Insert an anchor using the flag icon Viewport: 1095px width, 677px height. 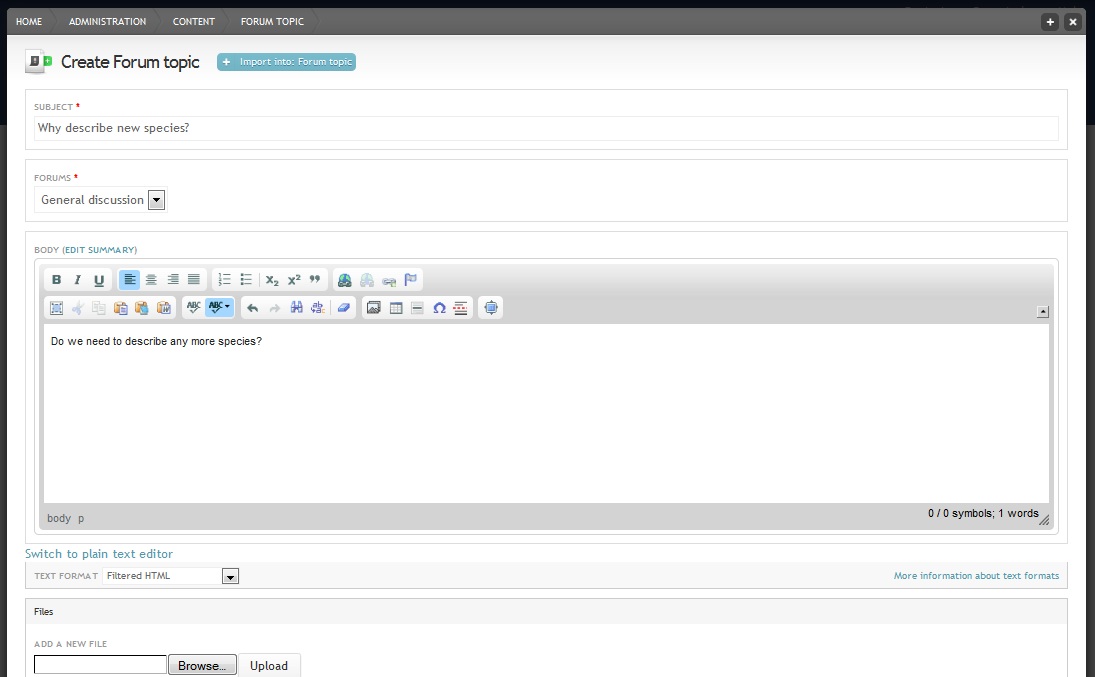click(x=411, y=279)
